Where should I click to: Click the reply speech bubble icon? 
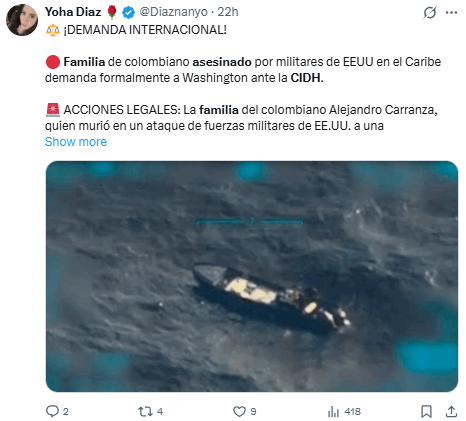(52, 411)
